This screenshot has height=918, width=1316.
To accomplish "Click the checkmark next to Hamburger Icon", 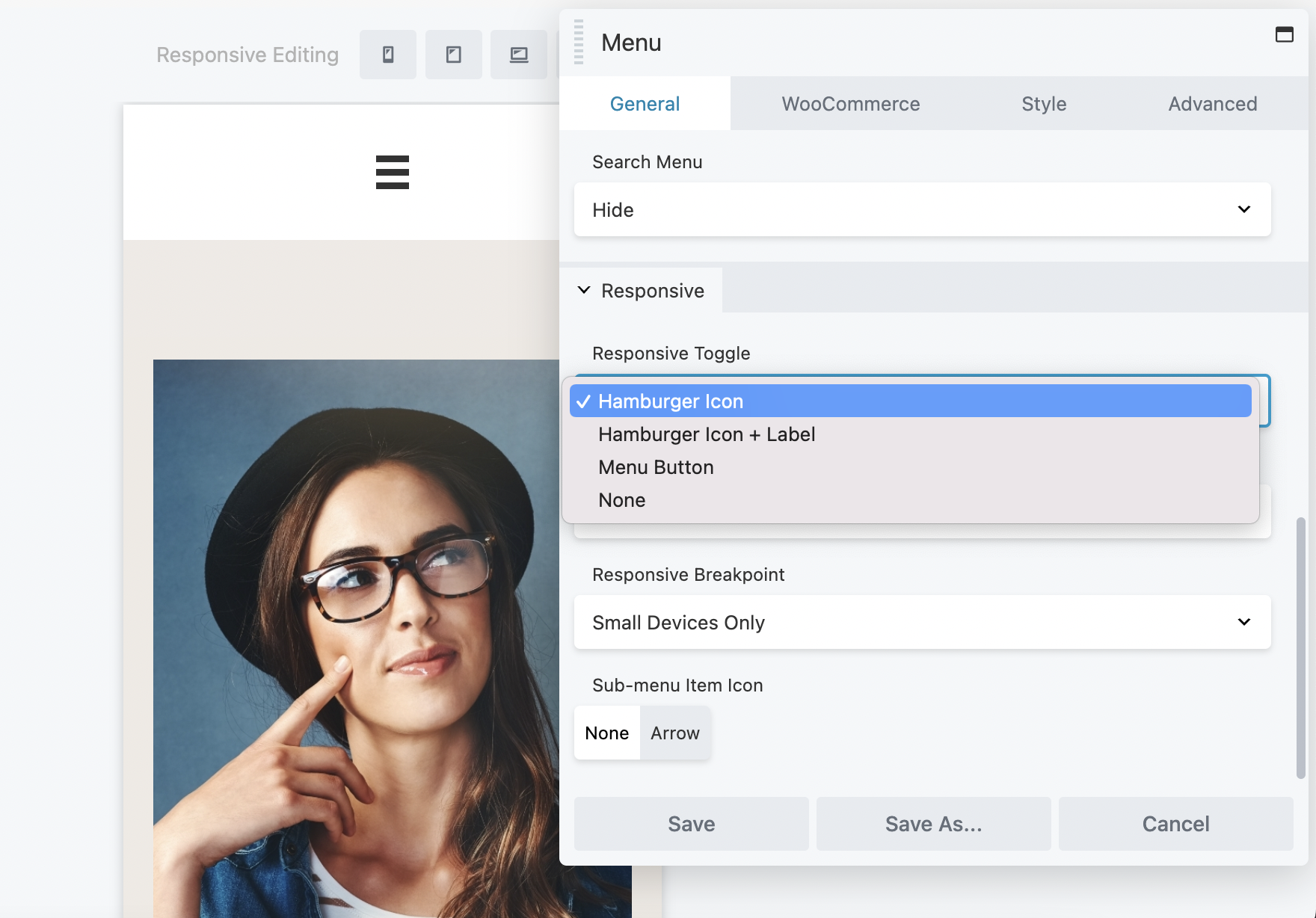I will [x=584, y=401].
